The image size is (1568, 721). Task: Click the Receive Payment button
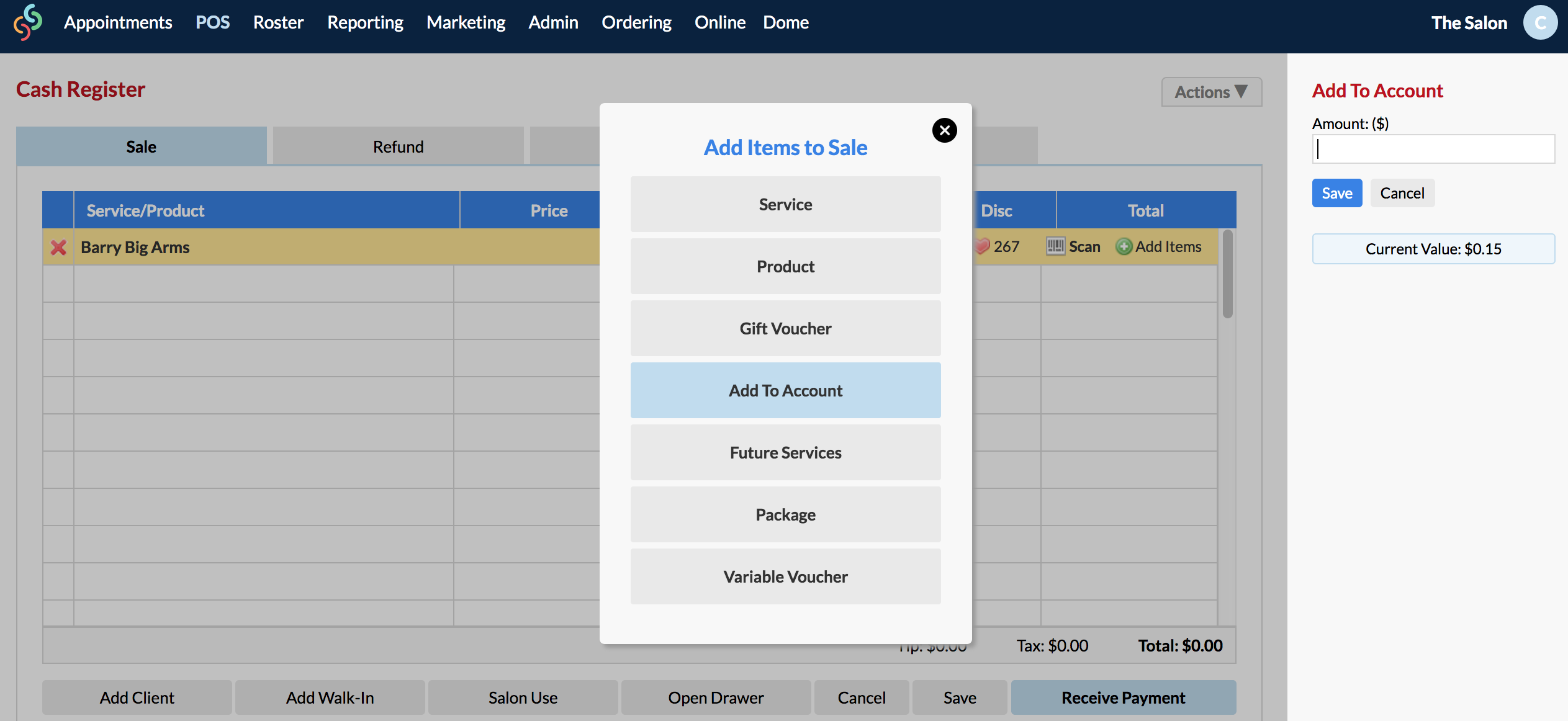pos(1124,697)
